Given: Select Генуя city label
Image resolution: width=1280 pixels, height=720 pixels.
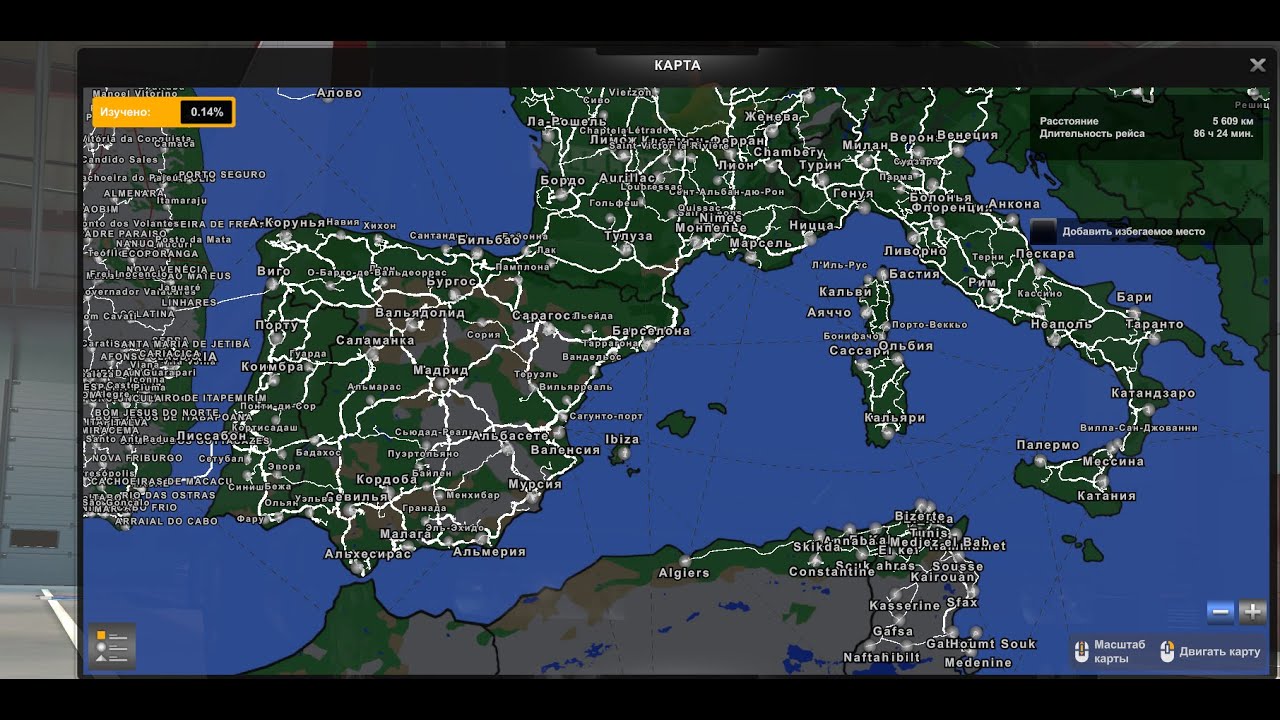Looking at the screenshot, I should click(x=853, y=193).
